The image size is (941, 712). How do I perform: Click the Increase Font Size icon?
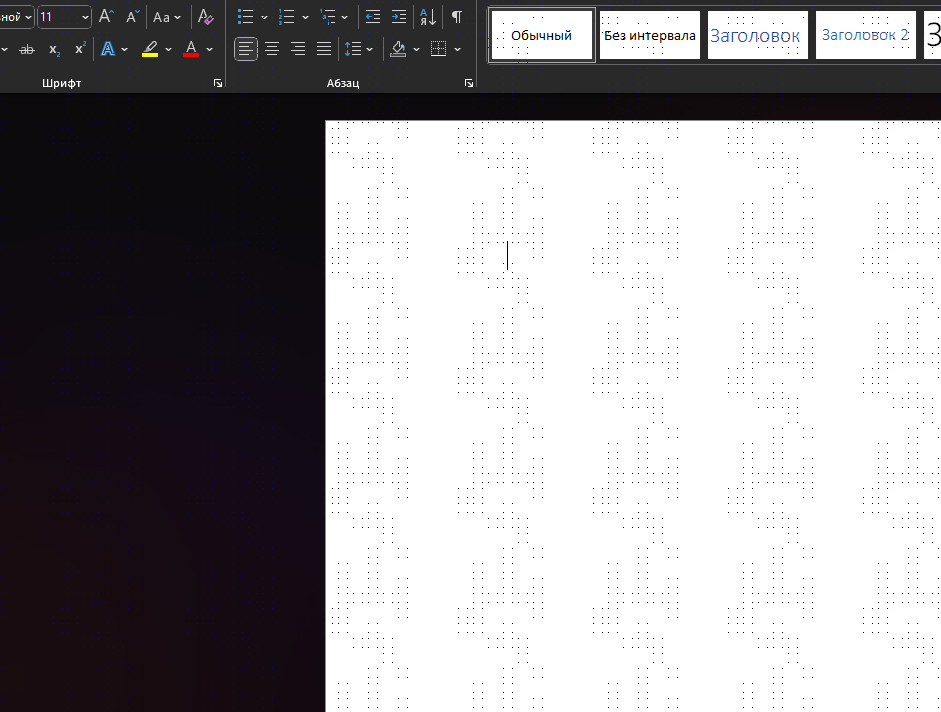pos(106,17)
